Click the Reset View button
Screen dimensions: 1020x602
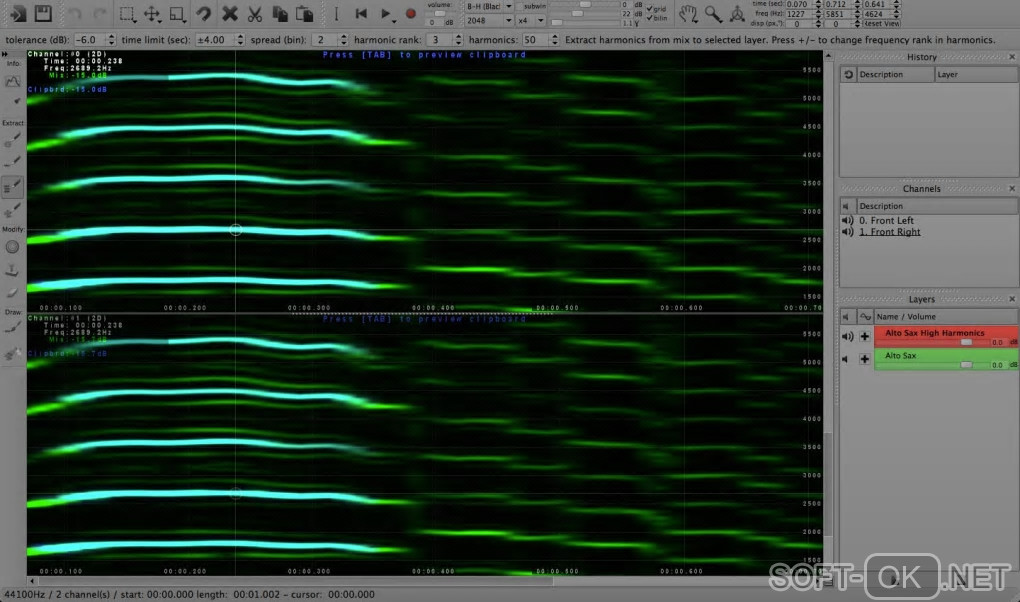click(x=880, y=24)
